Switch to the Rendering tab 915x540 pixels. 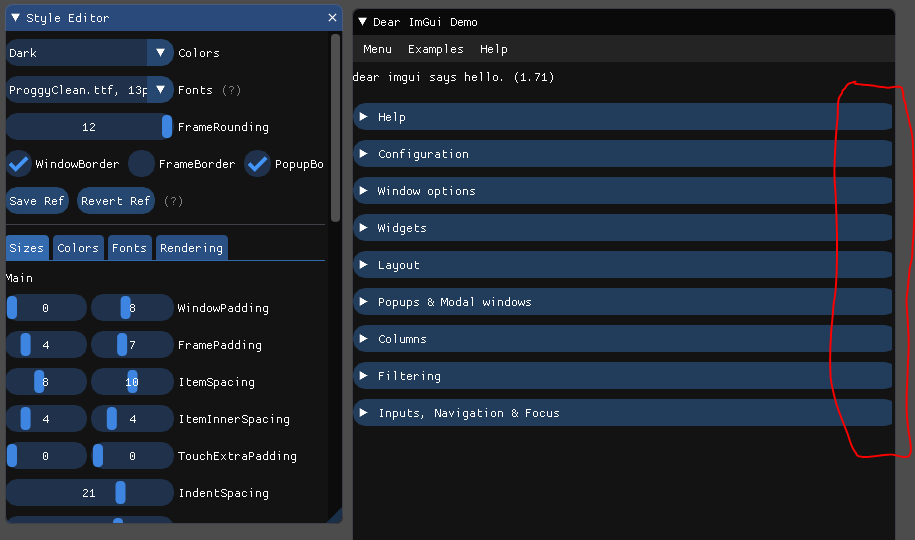coord(191,248)
